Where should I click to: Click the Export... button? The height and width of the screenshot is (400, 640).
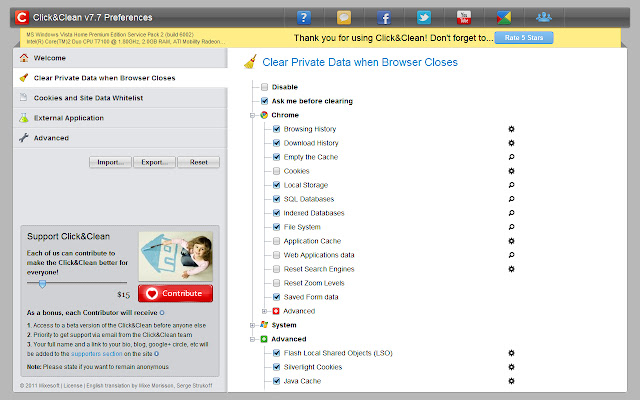[154, 162]
